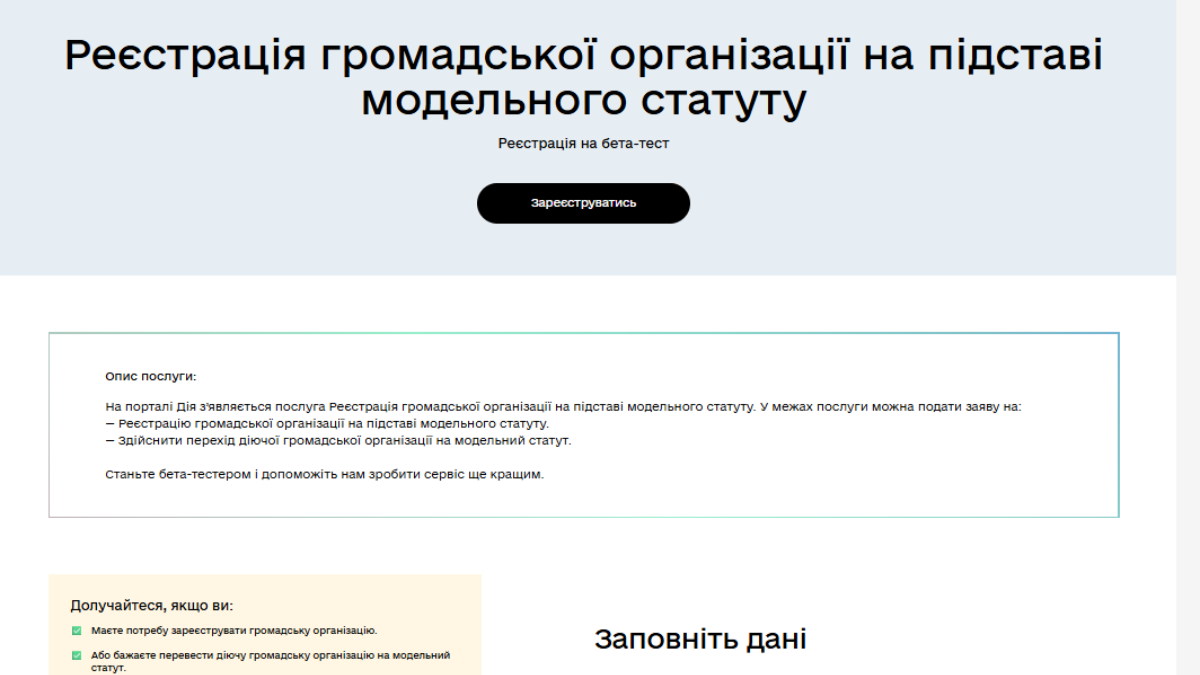This screenshot has height=675, width=1200.
Task: Click the first green checkmark icon
Action: [x=76, y=631]
